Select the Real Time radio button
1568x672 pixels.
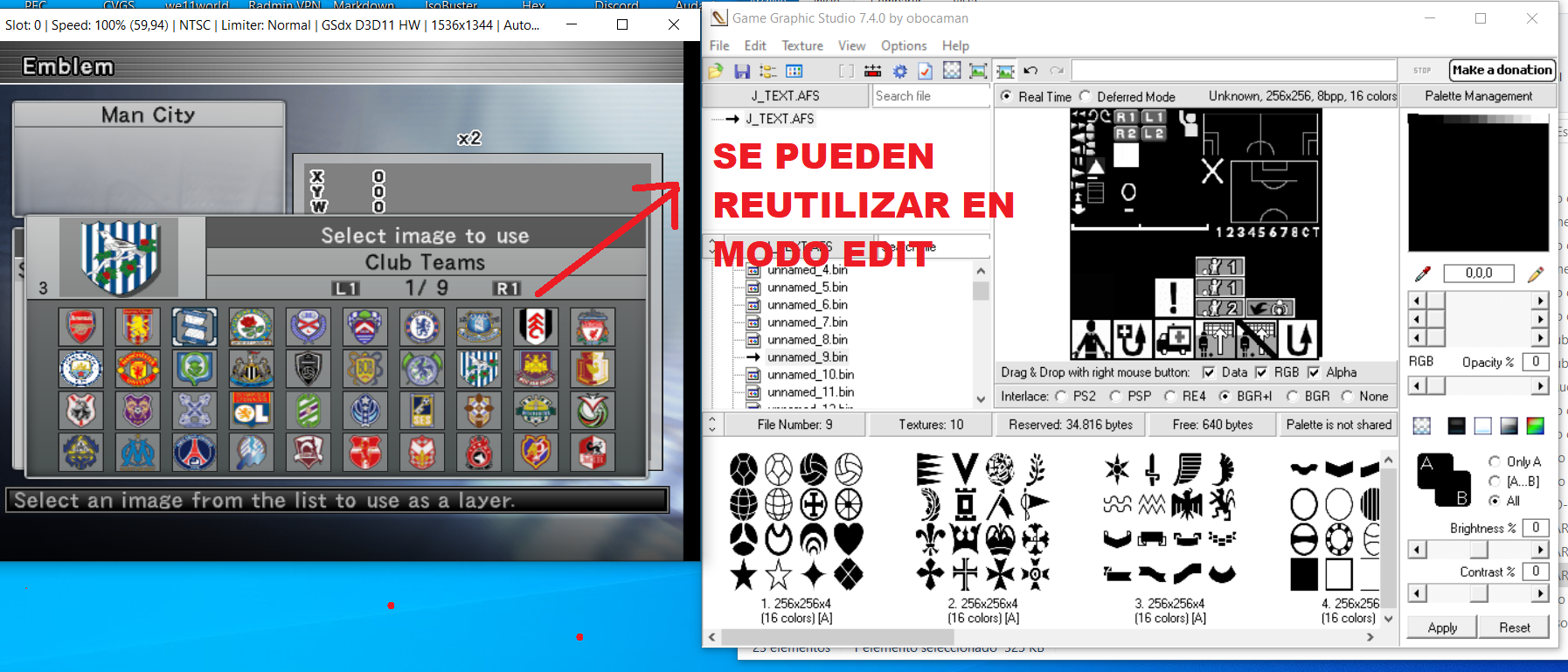coord(1006,96)
